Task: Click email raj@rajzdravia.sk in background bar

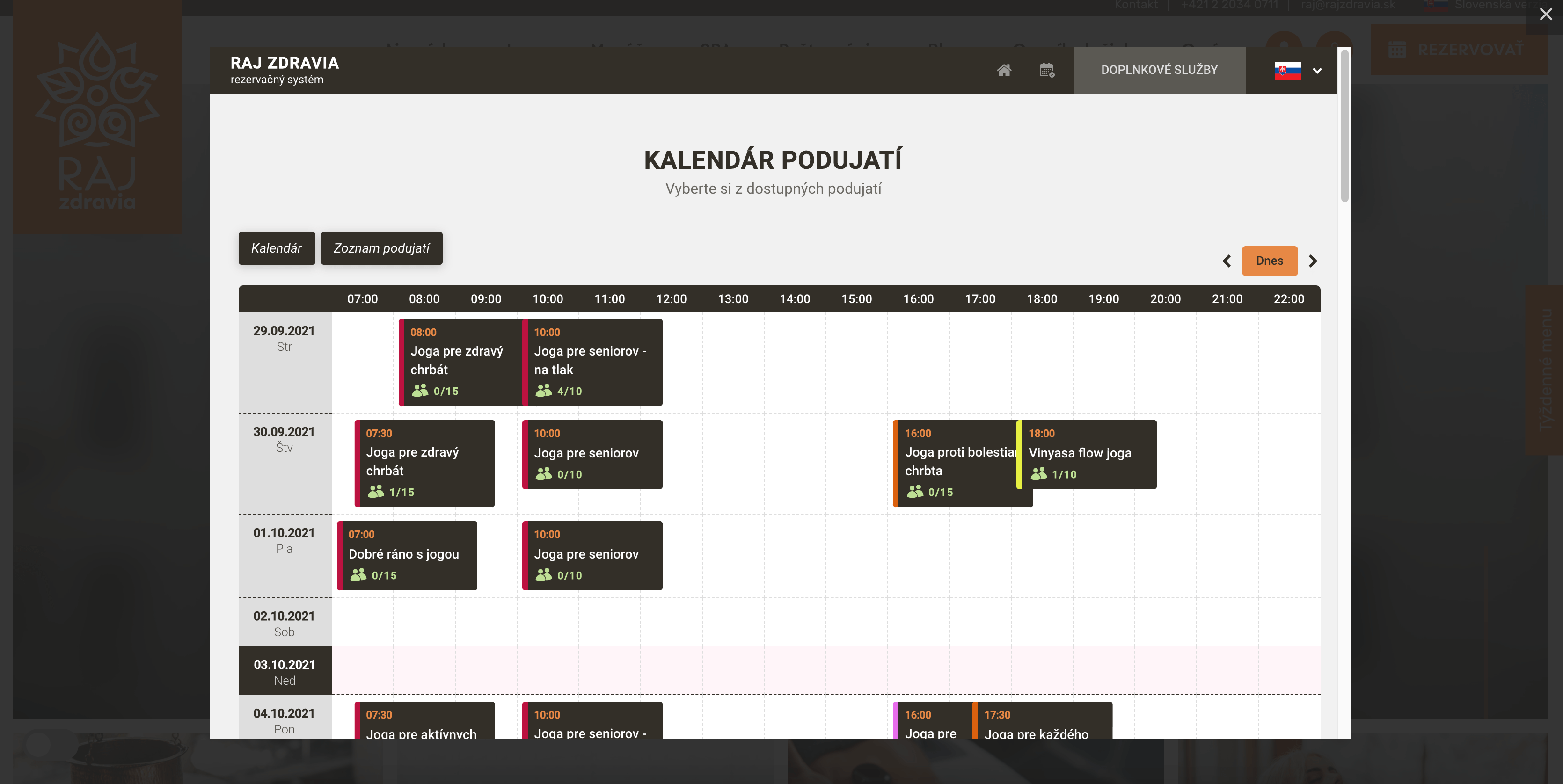Action: coord(1348,6)
